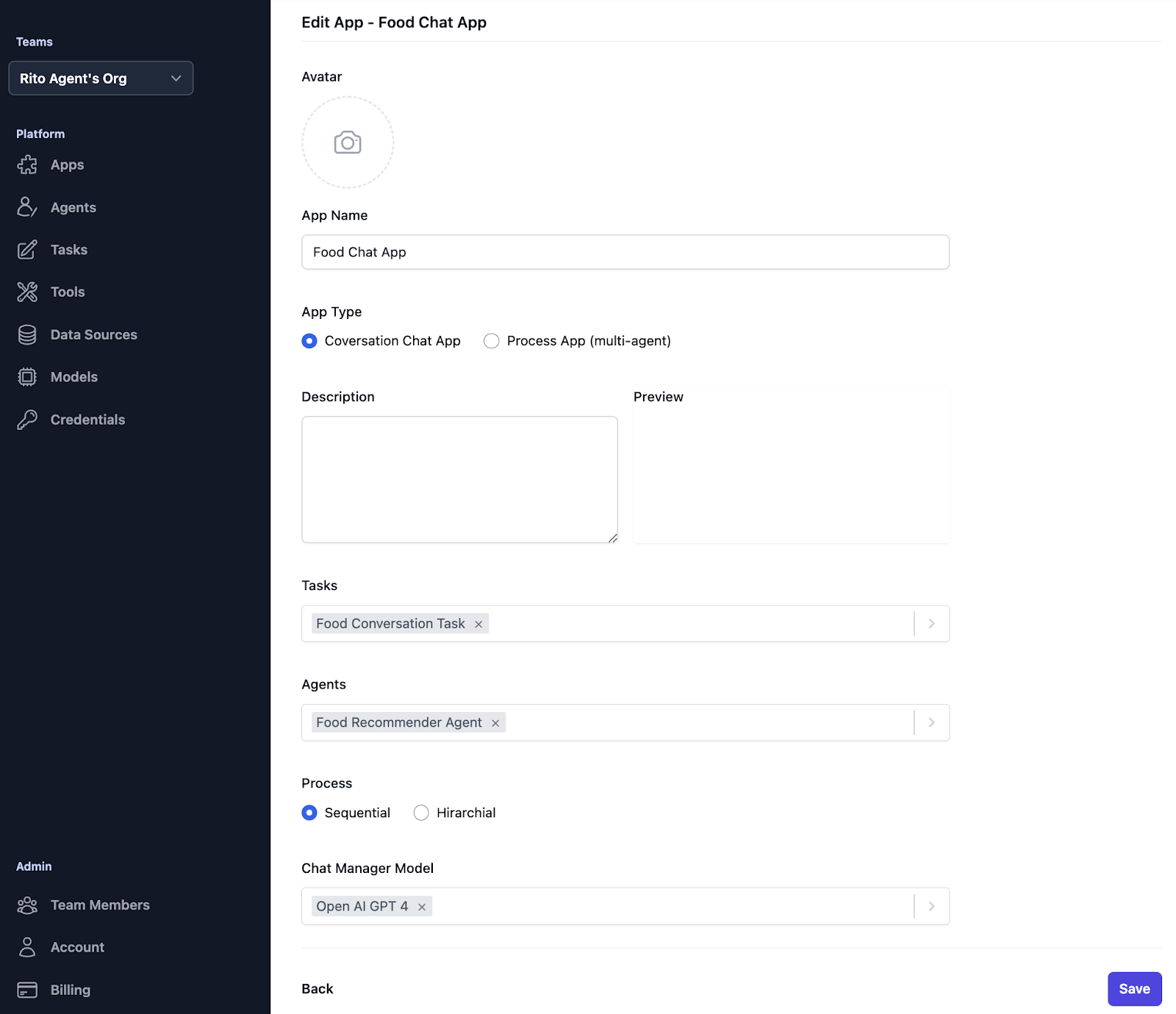Click the Save button
Screen dimensions: 1176x1014
point(1134,989)
